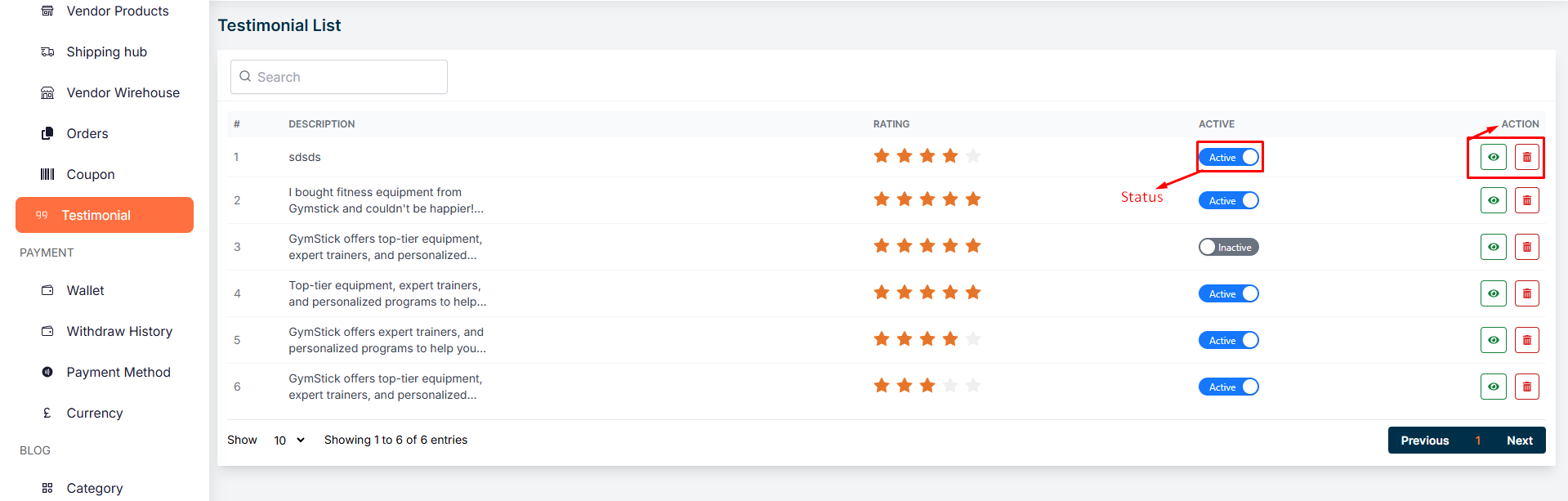
Task: Click the fifth rating star in row 1
Action: pos(973,156)
